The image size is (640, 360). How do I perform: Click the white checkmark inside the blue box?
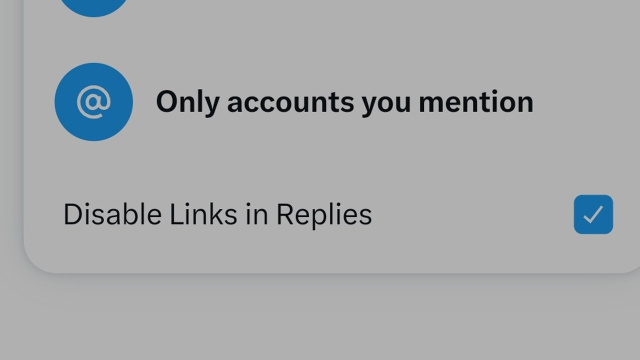593,214
